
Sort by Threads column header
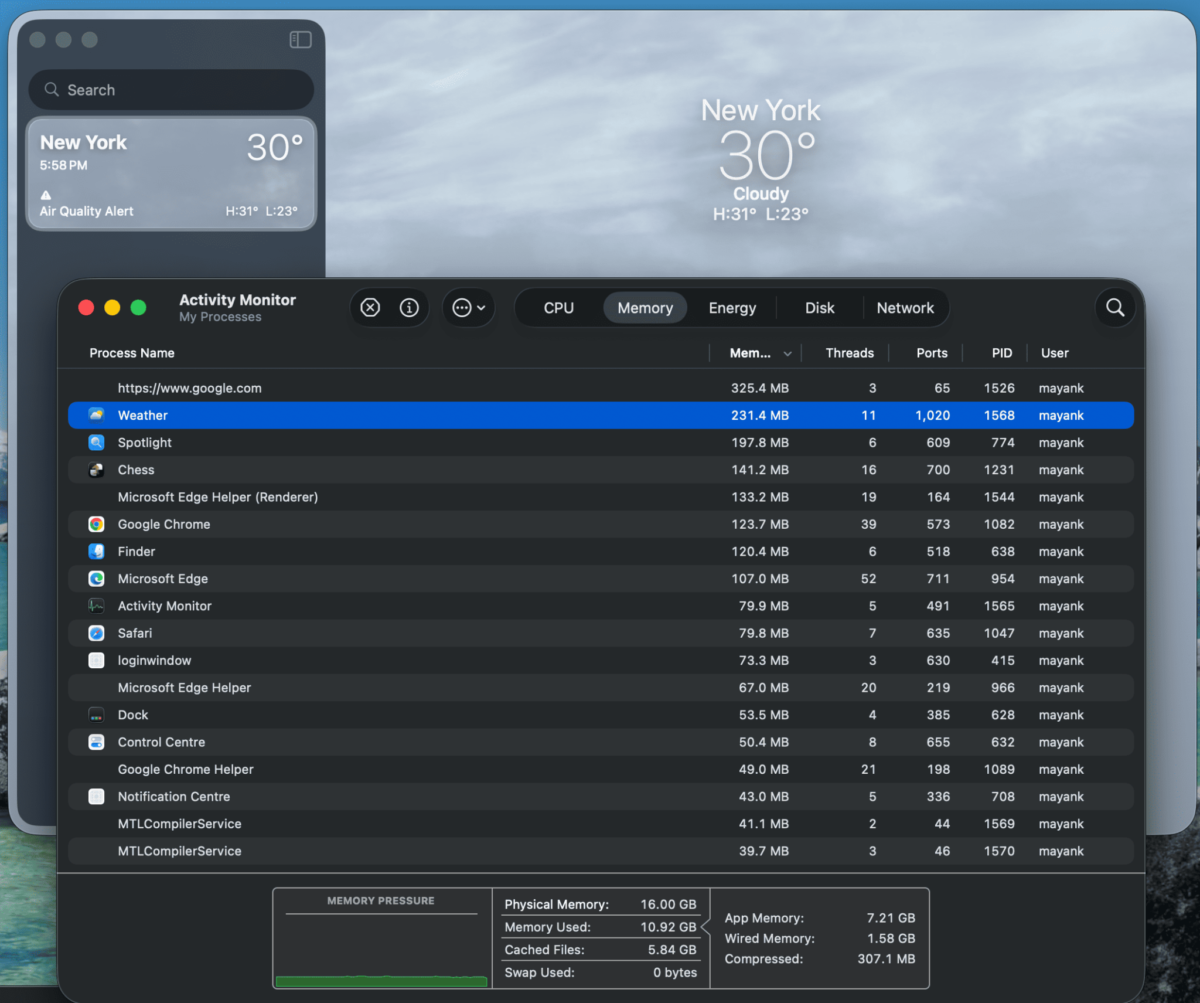point(850,353)
